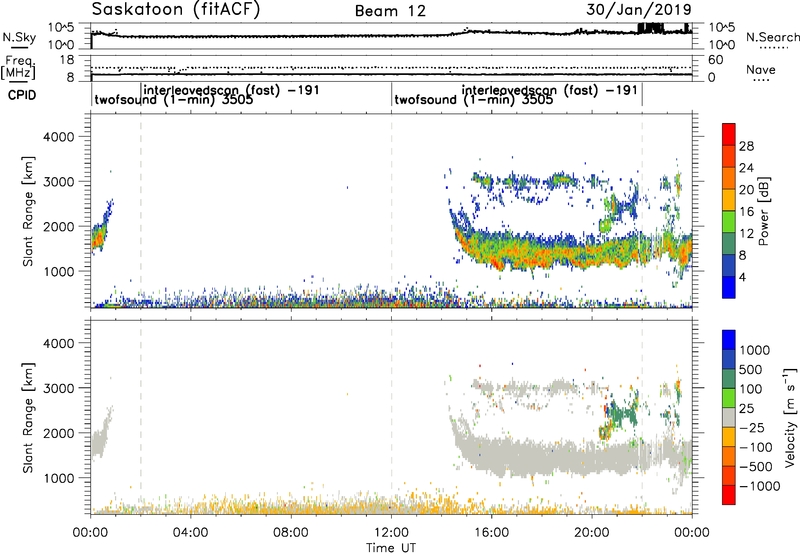This screenshot has width=800, height=554.
Task: Select the 'Beam 12' heading
Action: coord(390,11)
